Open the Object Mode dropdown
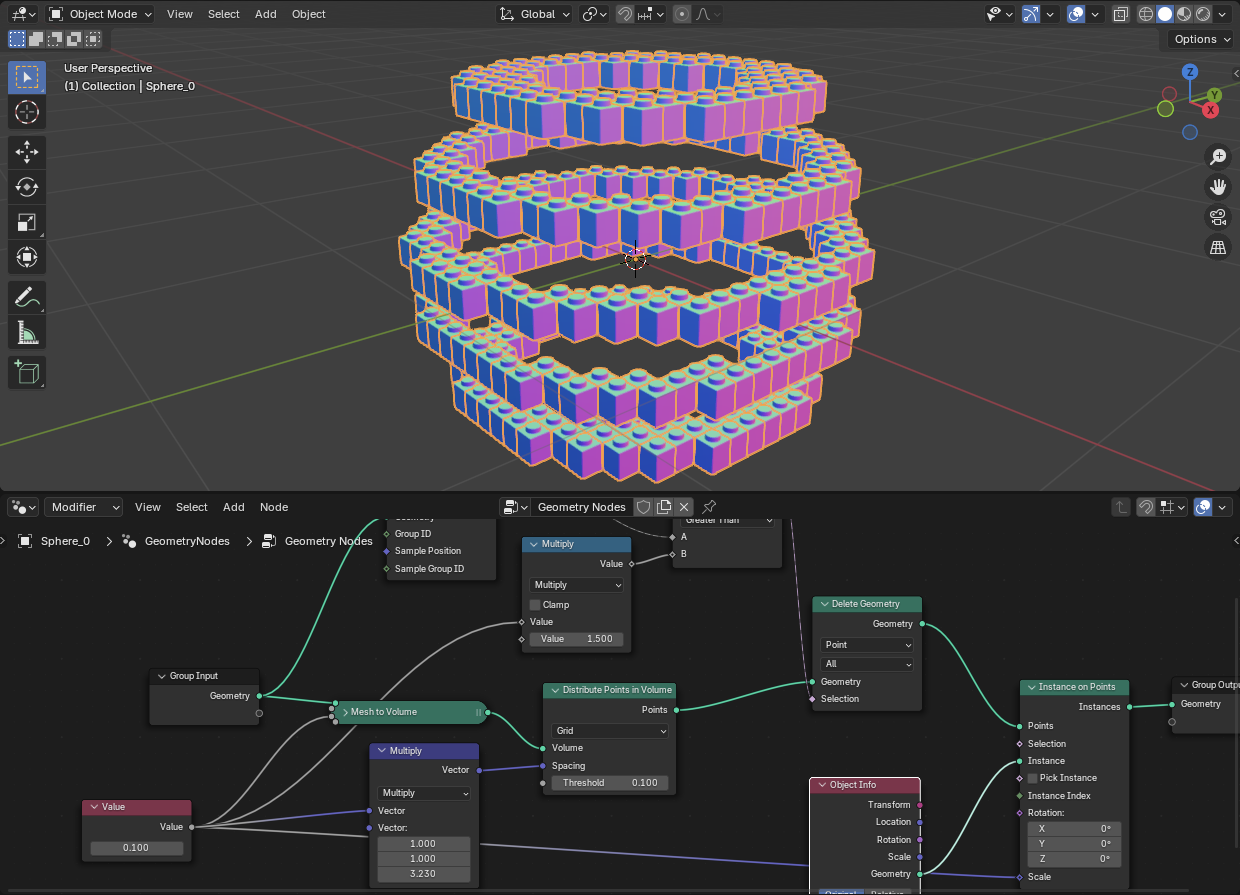This screenshot has width=1240, height=895. pyautogui.click(x=100, y=14)
